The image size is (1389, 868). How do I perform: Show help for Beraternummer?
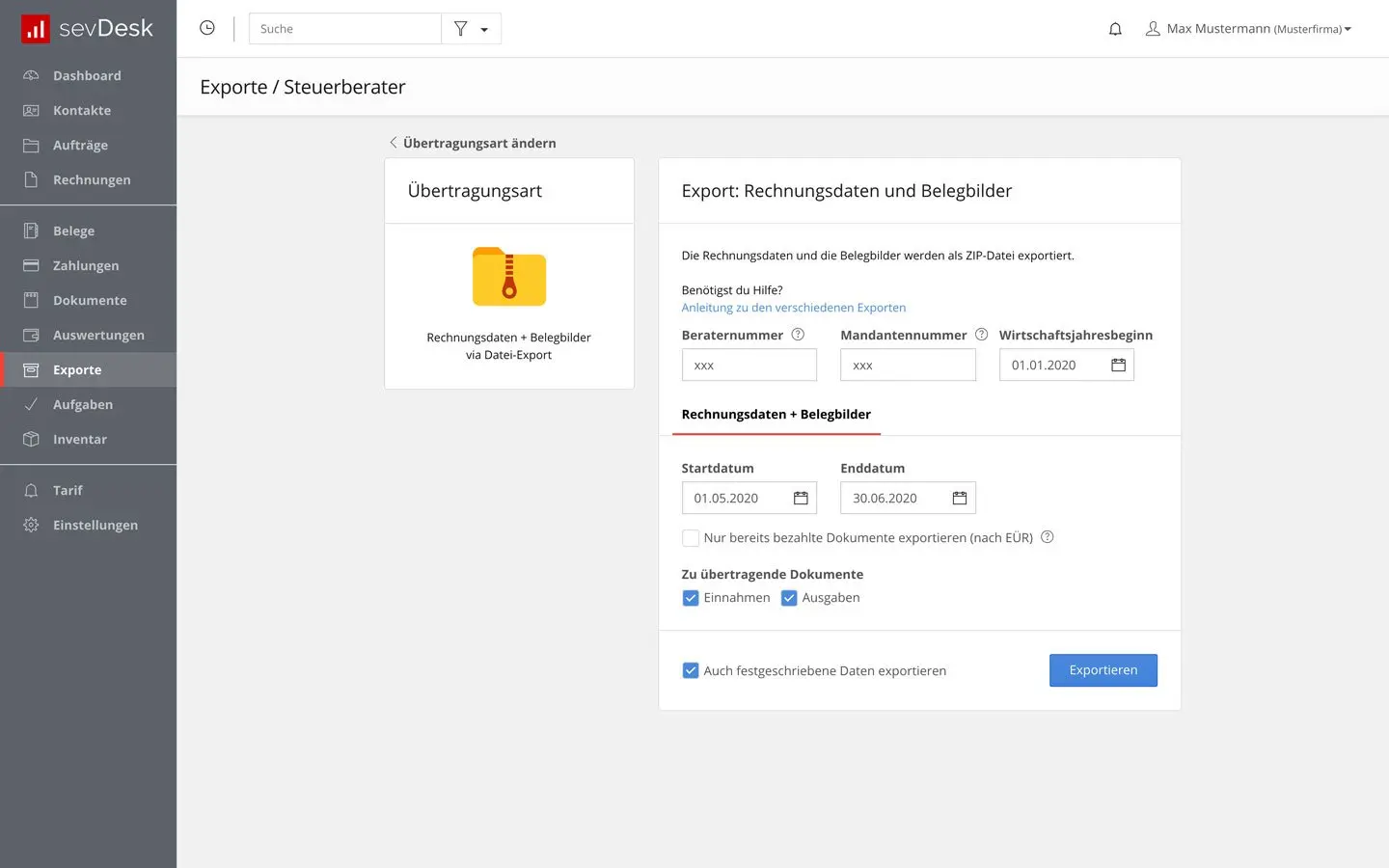click(x=798, y=335)
